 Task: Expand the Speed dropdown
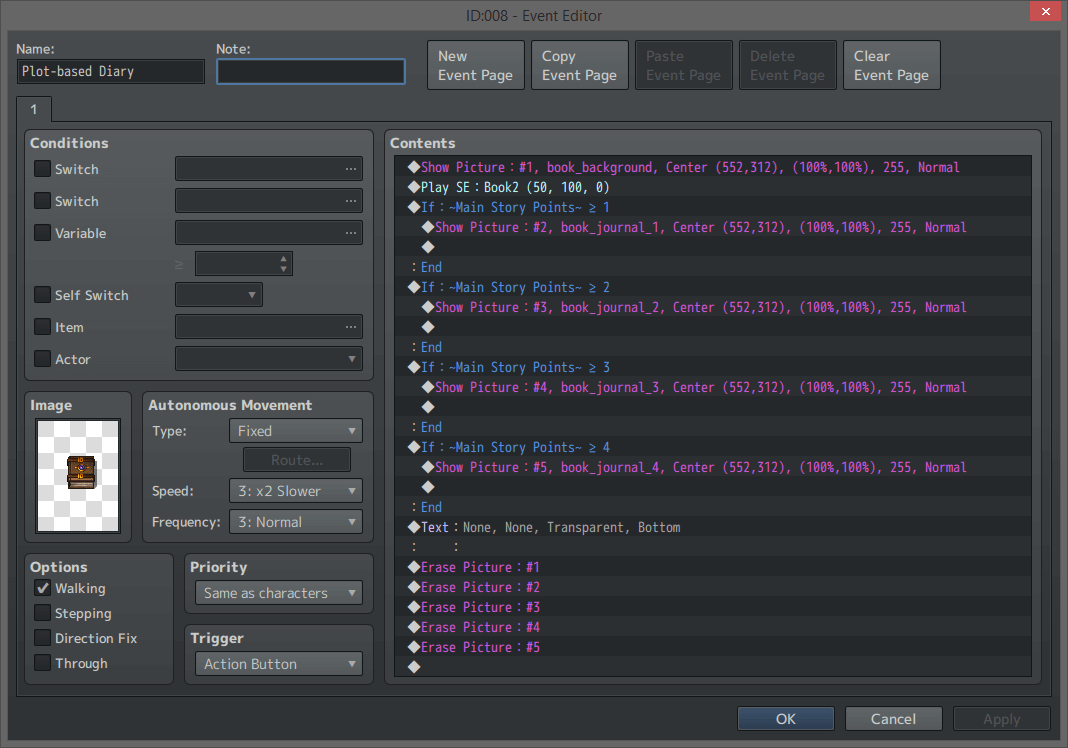click(295, 491)
